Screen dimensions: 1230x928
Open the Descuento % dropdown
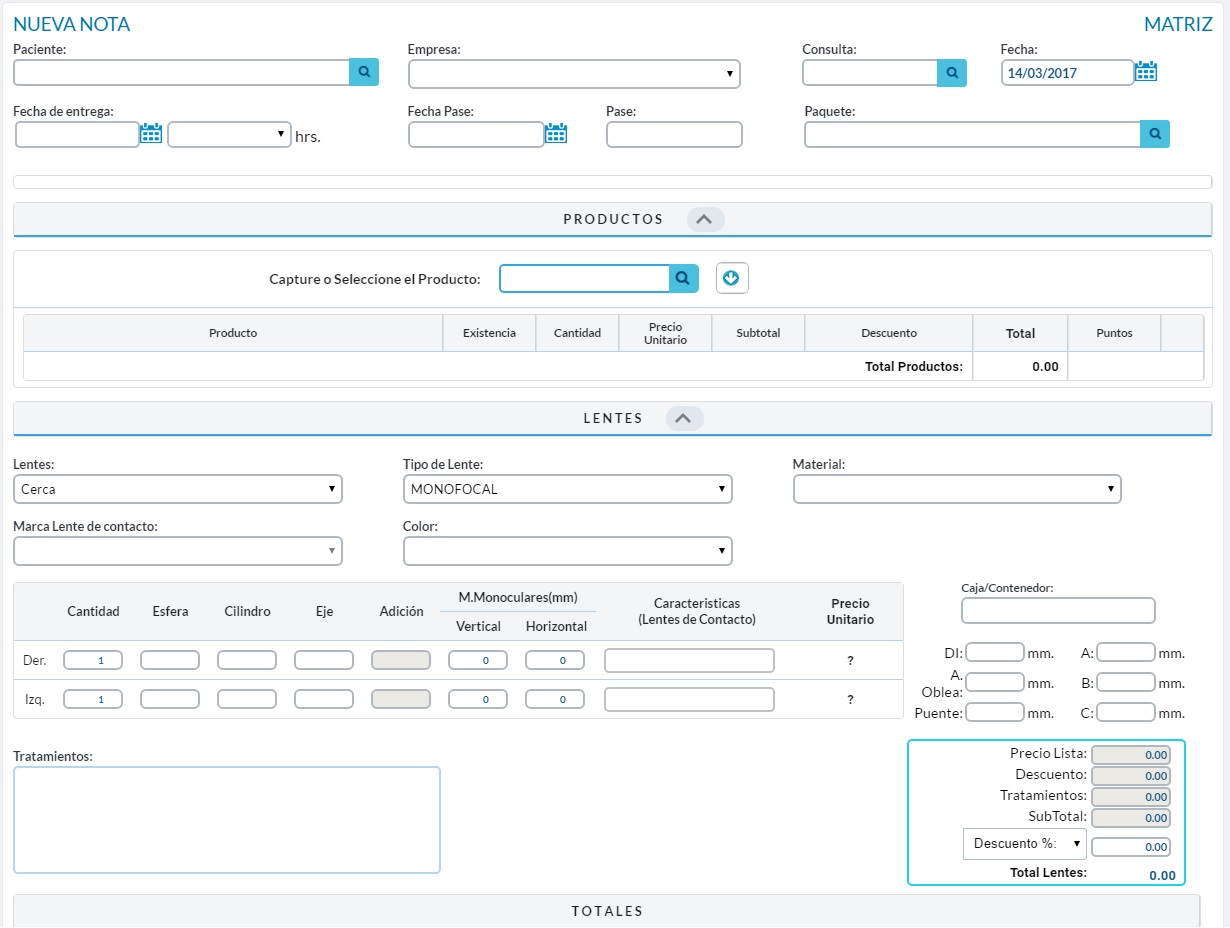pyautogui.click(x=1024, y=844)
